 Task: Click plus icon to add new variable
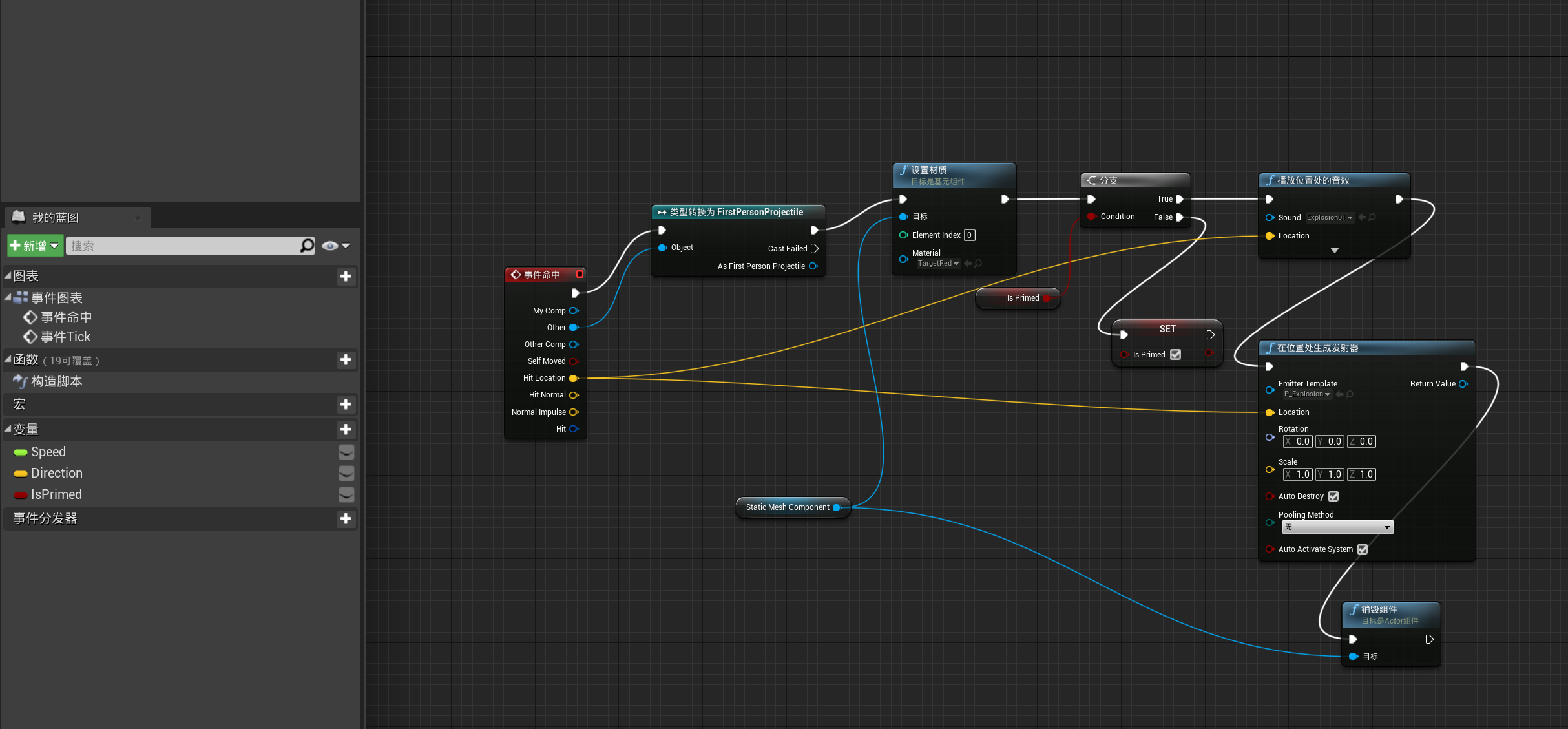pyautogui.click(x=346, y=430)
